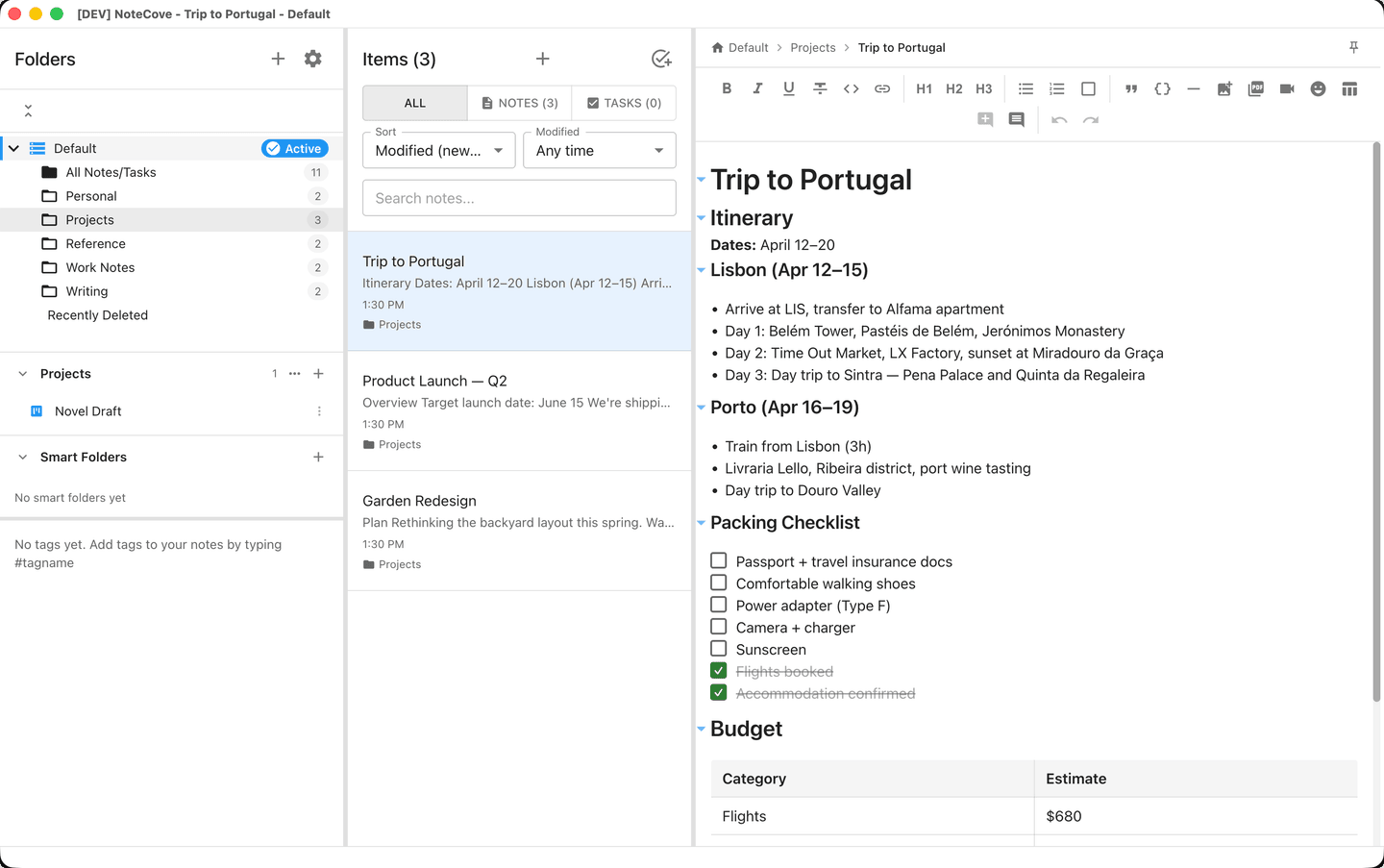Viewport: 1384px width, 868px height.
Task: Open the Modified Any time filter dropdown
Action: tap(599, 150)
